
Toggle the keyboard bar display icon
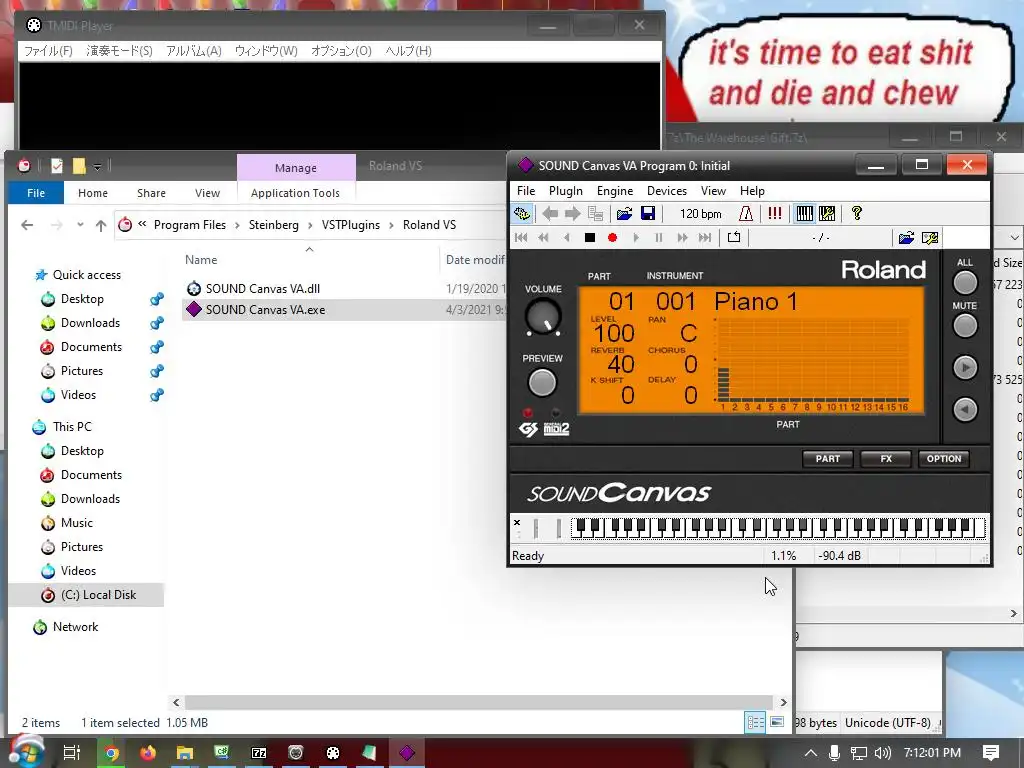[x=805, y=214]
